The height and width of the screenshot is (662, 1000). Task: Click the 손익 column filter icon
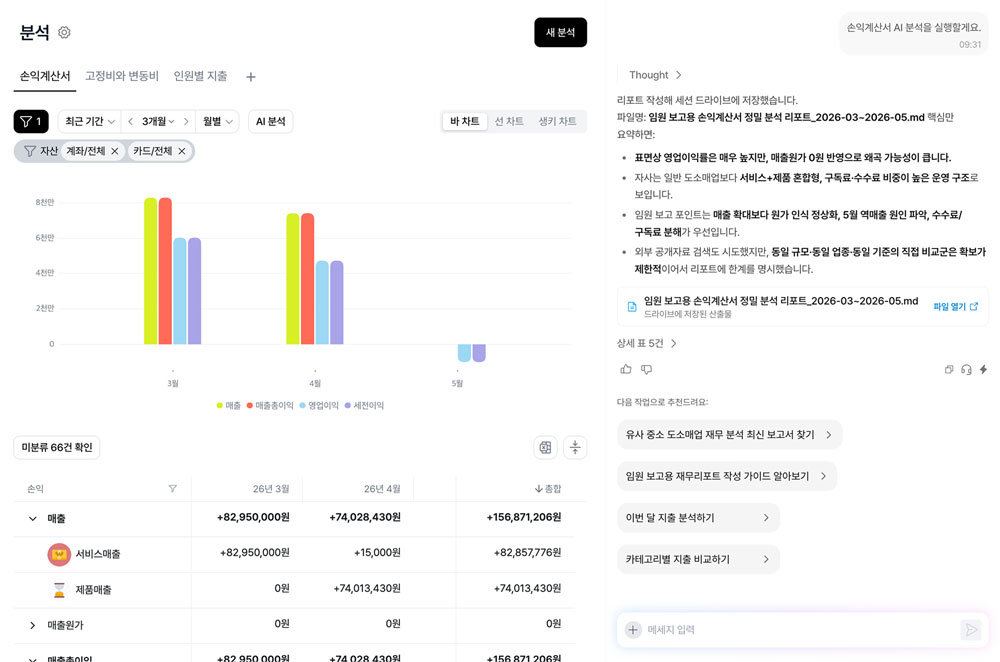coord(172,489)
